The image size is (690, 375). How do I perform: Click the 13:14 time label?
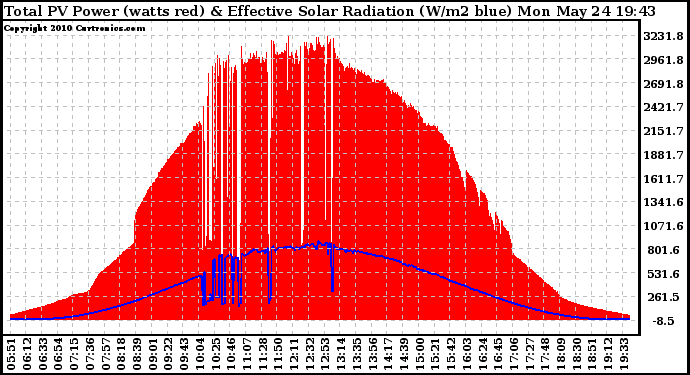coord(341,354)
